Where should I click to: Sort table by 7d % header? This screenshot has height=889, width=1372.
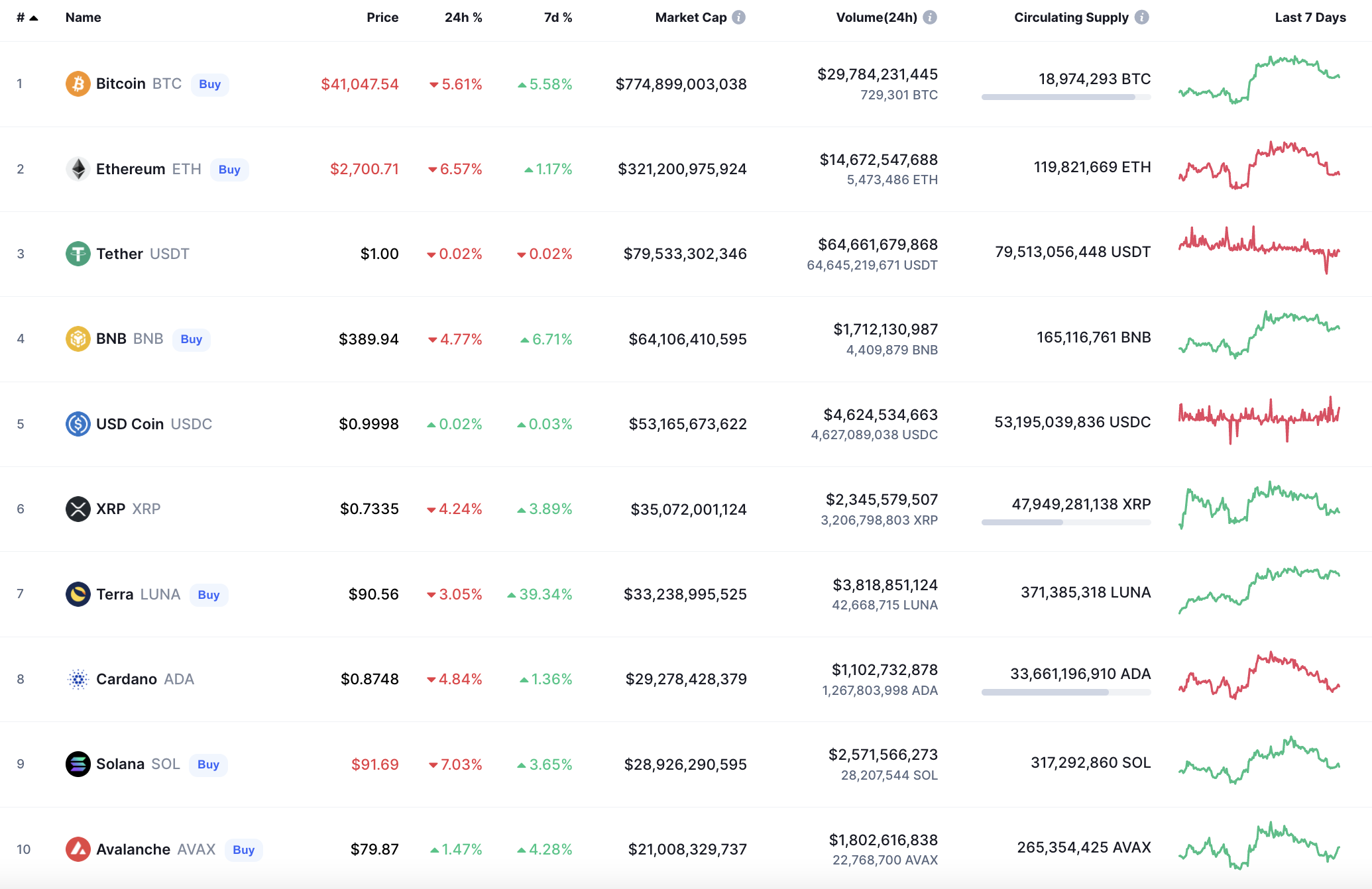point(557,18)
